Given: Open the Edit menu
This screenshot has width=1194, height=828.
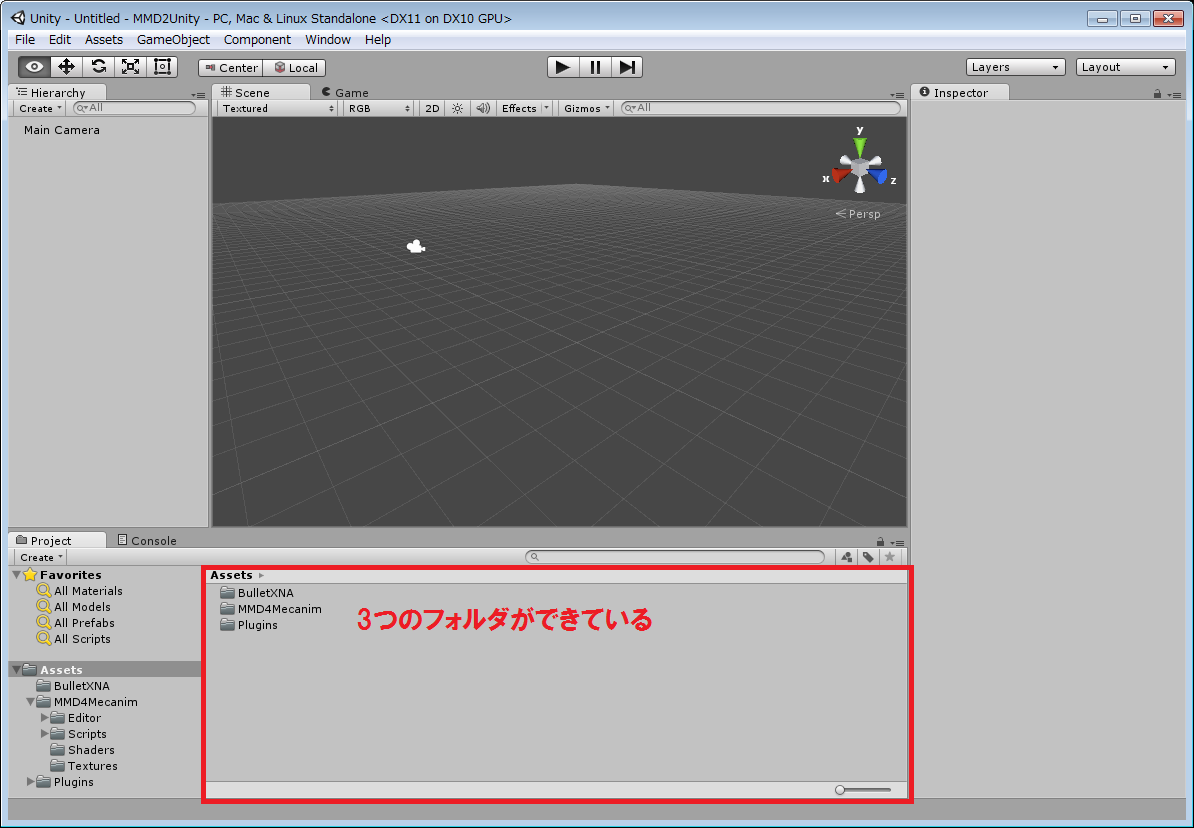Looking at the screenshot, I should pyautogui.click(x=59, y=40).
